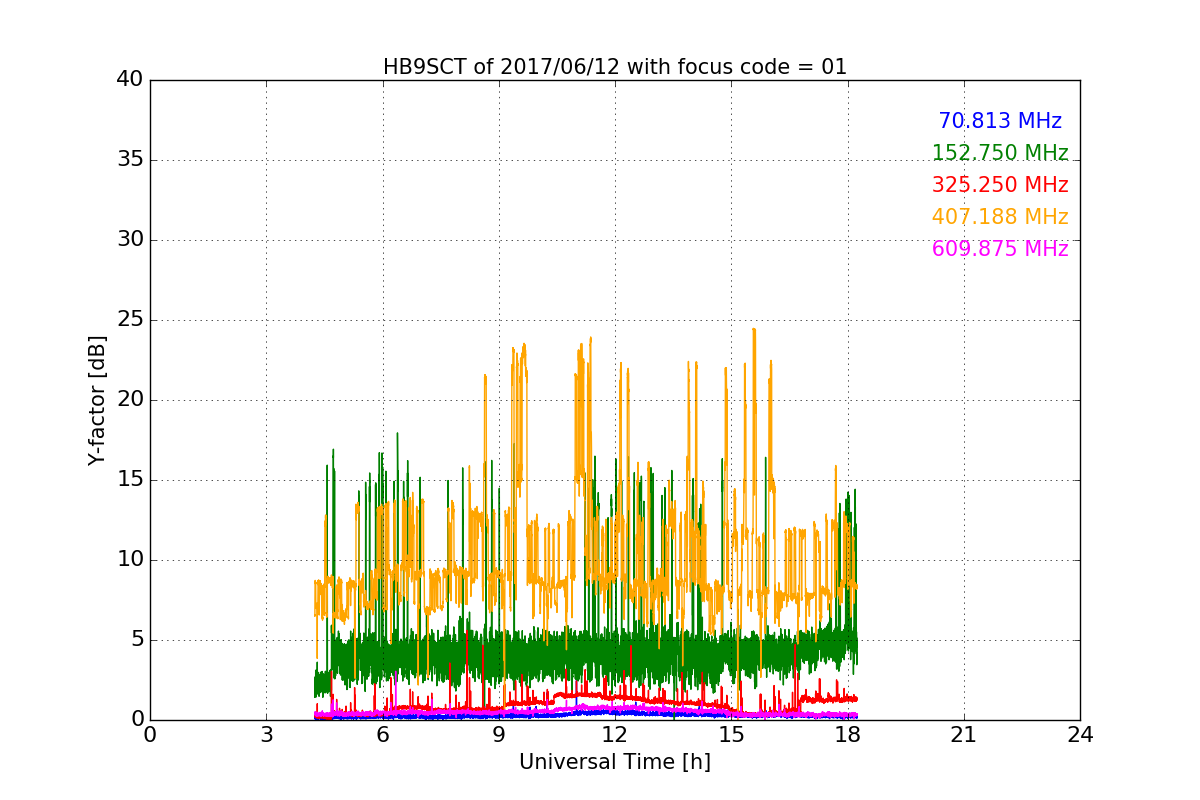Click the plot title HB9SCT of 2017/06/12
The image size is (1200, 800).
(x=614, y=67)
